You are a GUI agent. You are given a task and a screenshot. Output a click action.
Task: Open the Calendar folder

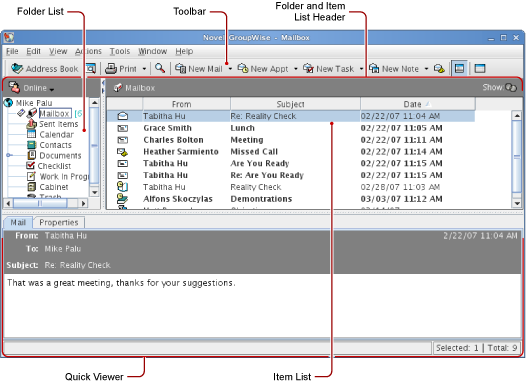click(x=56, y=134)
